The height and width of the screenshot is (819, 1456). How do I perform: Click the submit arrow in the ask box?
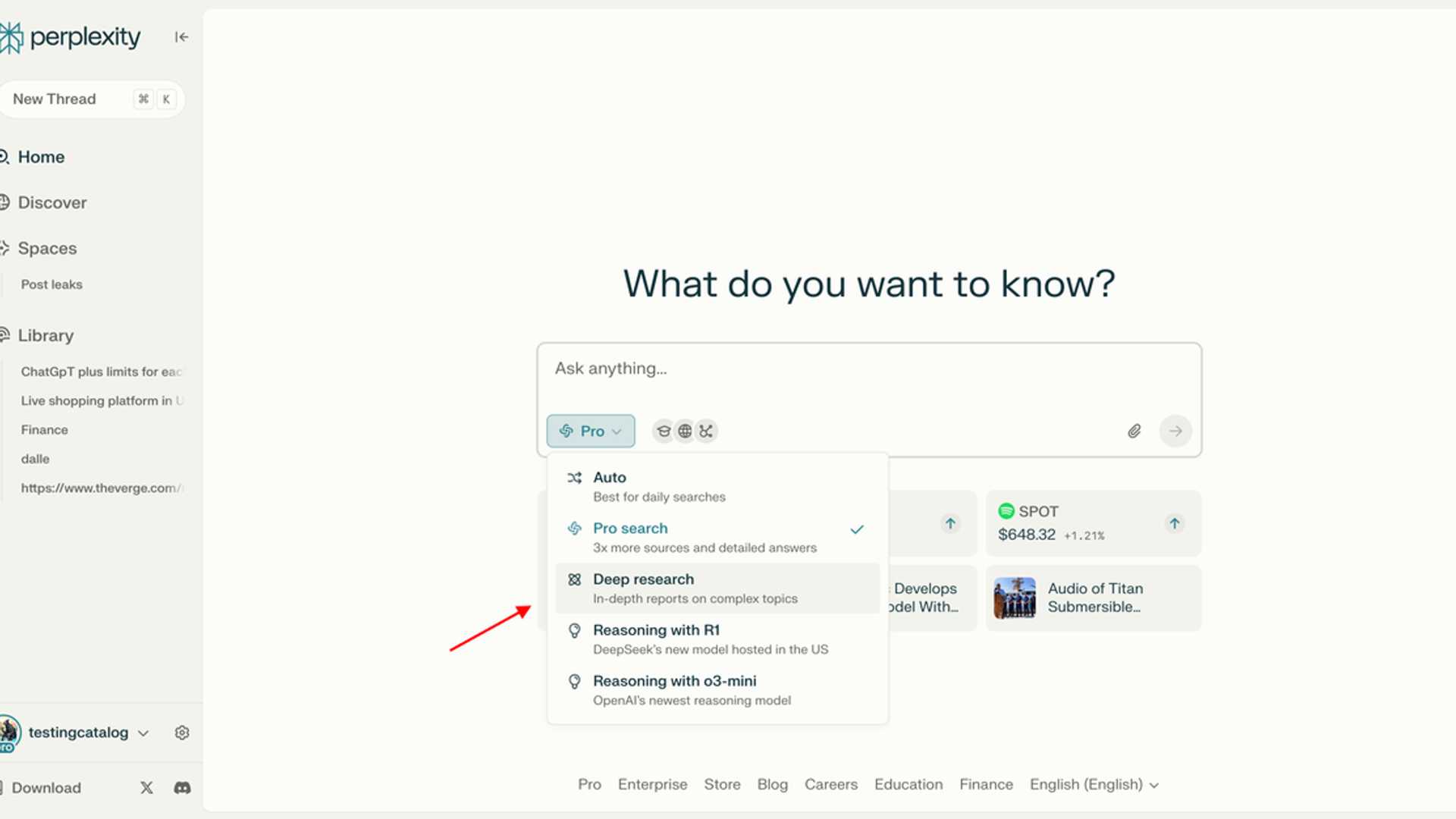pyautogui.click(x=1175, y=431)
